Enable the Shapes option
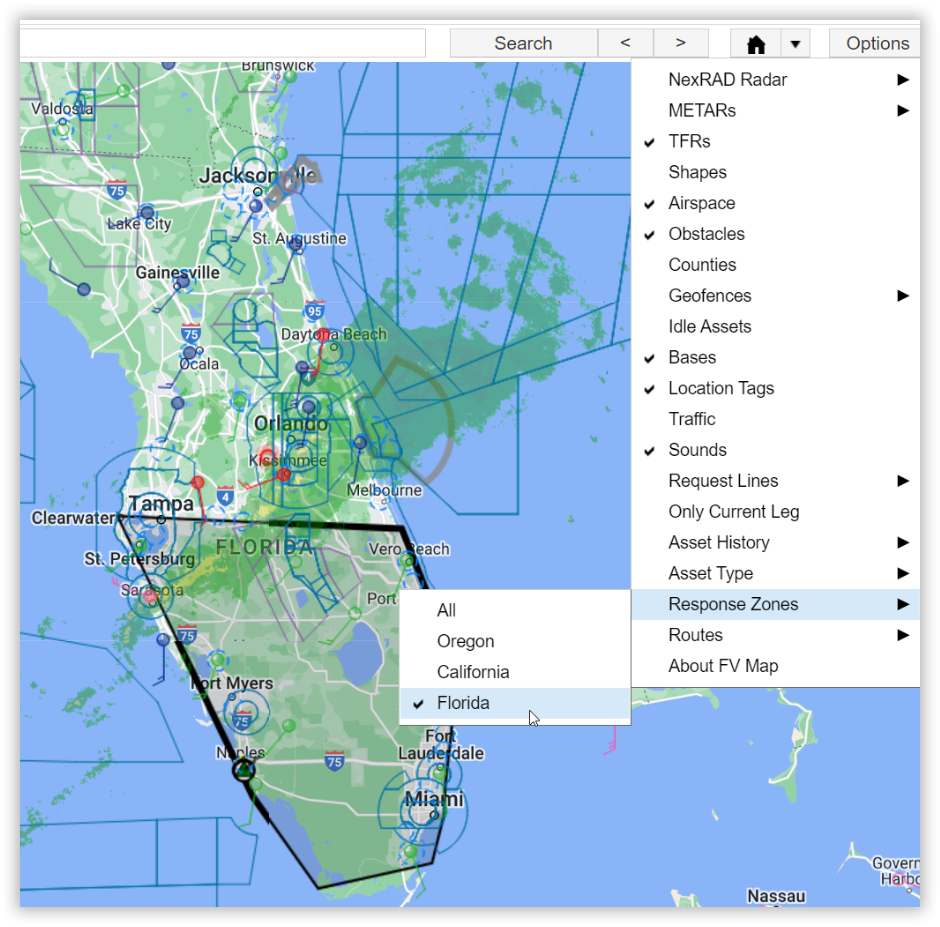 point(776,172)
